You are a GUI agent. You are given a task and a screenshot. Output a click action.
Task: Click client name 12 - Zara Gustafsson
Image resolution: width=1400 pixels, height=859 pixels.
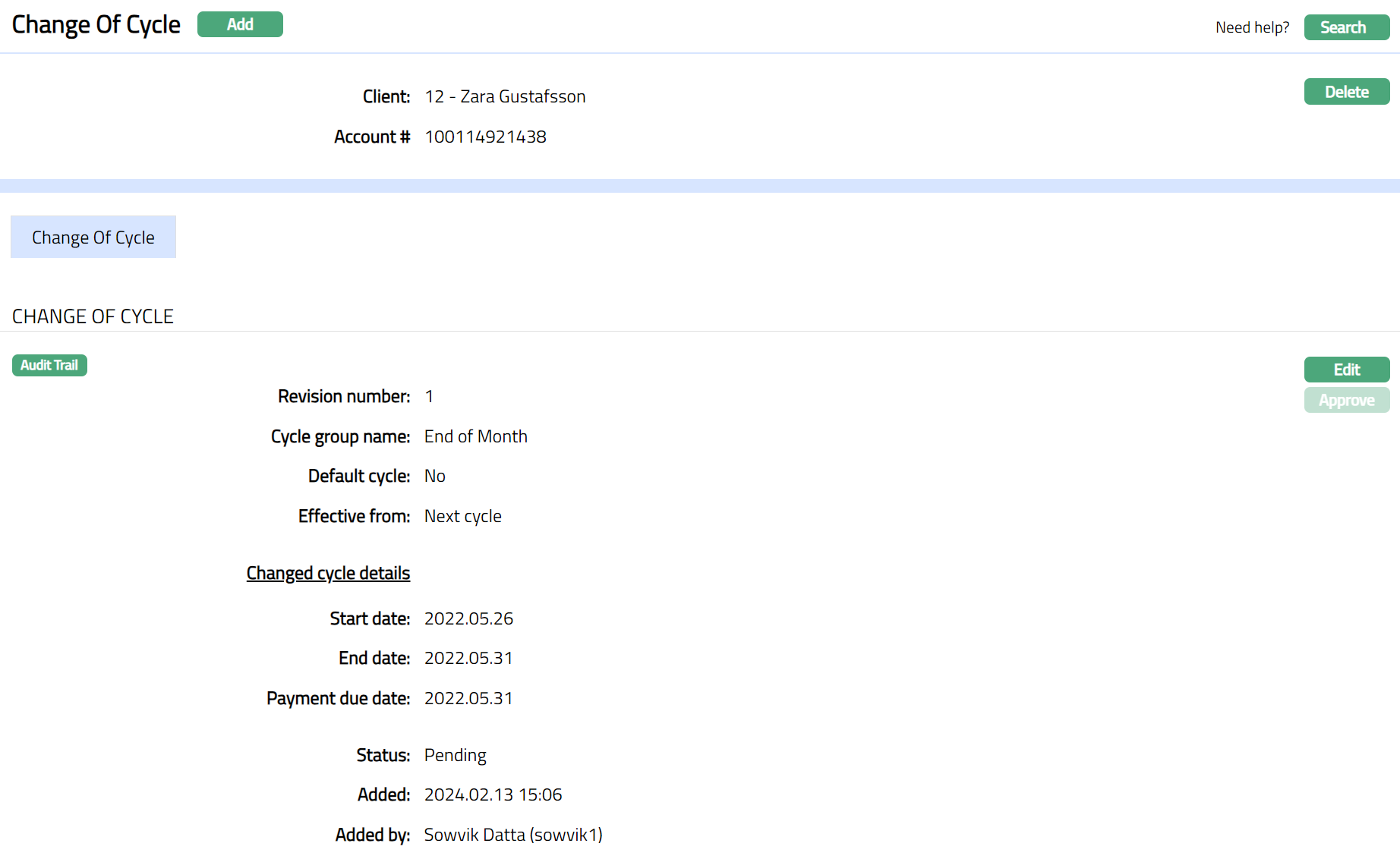505,96
